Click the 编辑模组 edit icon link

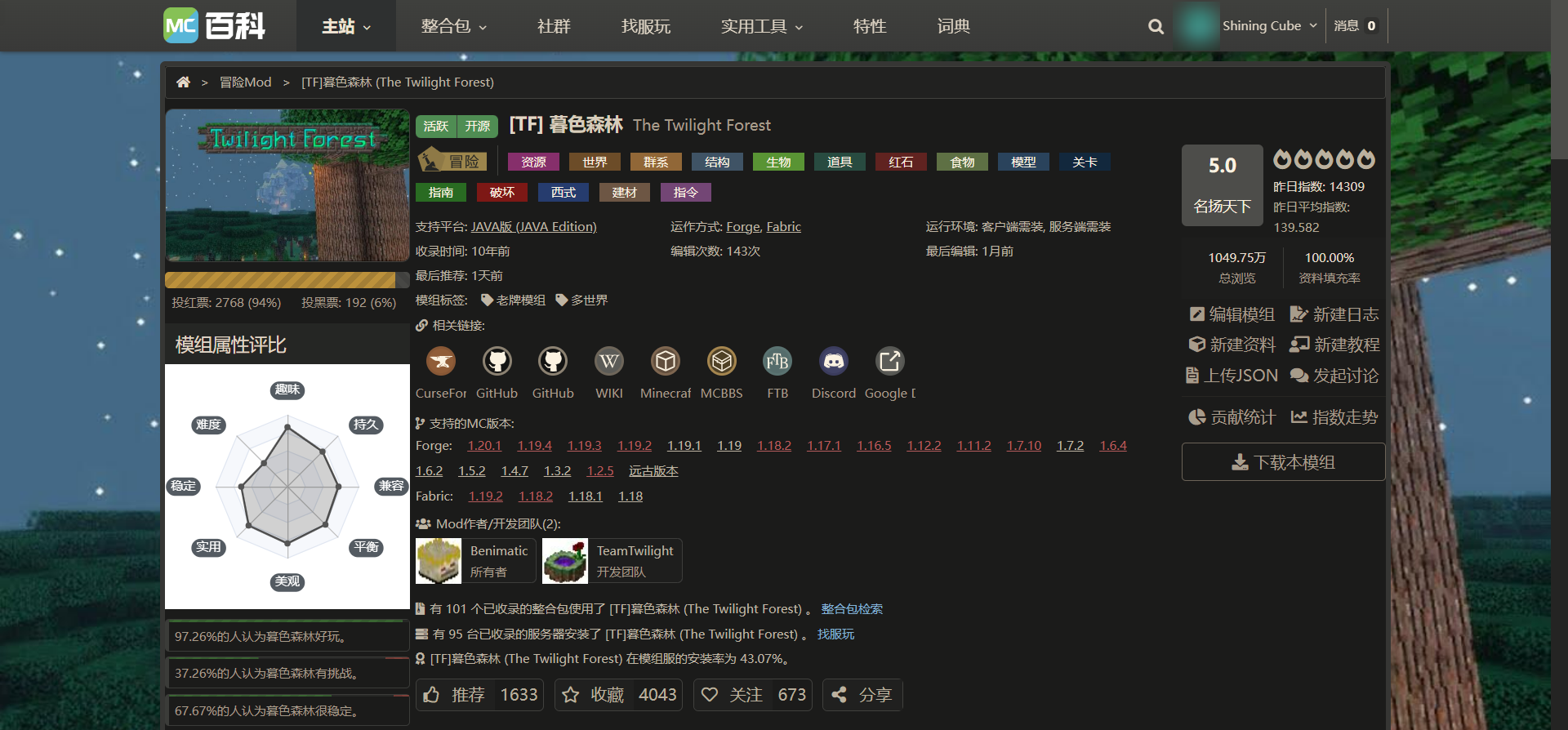tap(1232, 314)
